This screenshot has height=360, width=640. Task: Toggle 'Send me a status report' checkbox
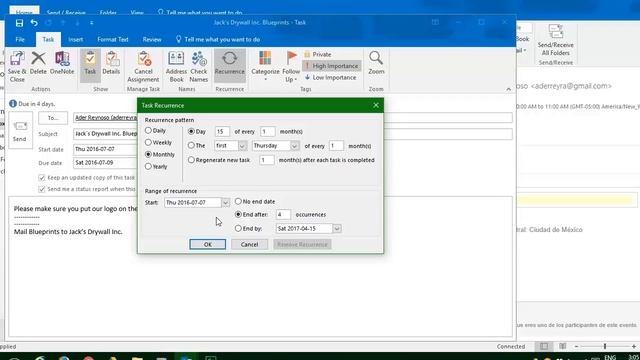pyautogui.click(x=42, y=189)
